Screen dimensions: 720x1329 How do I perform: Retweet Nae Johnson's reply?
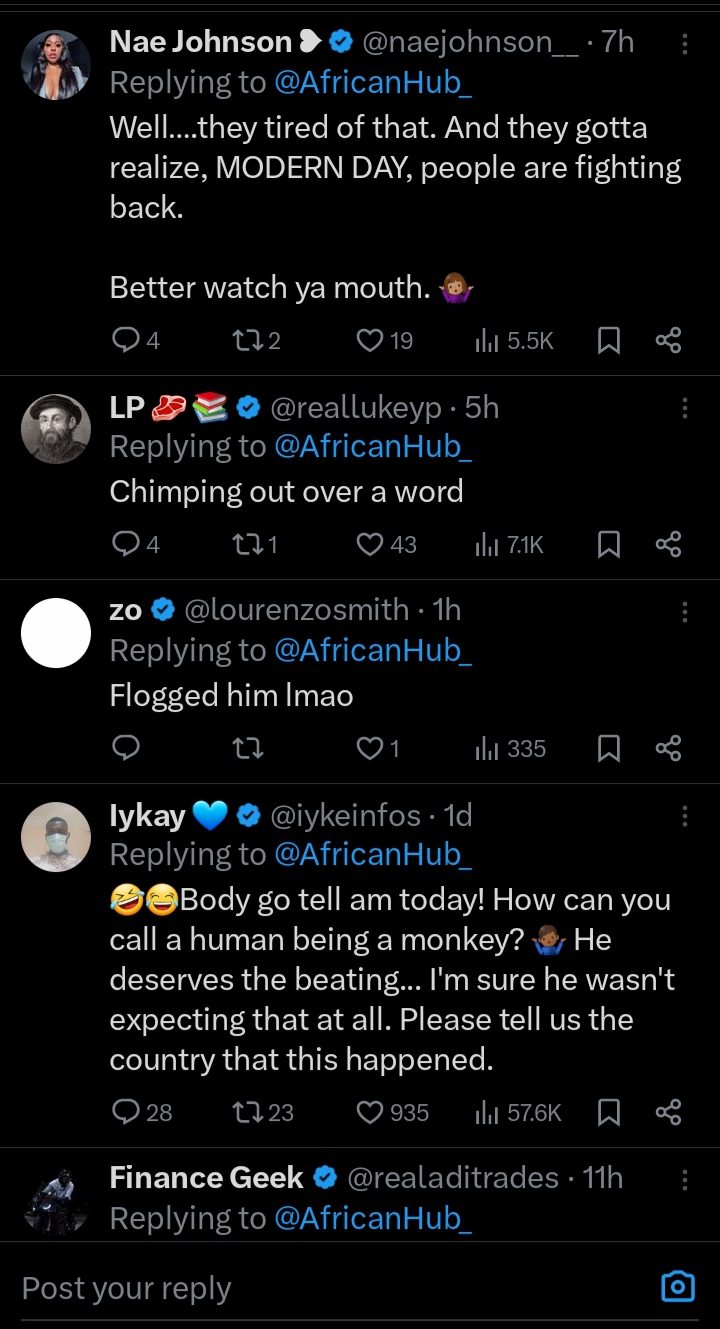click(x=241, y=341)
